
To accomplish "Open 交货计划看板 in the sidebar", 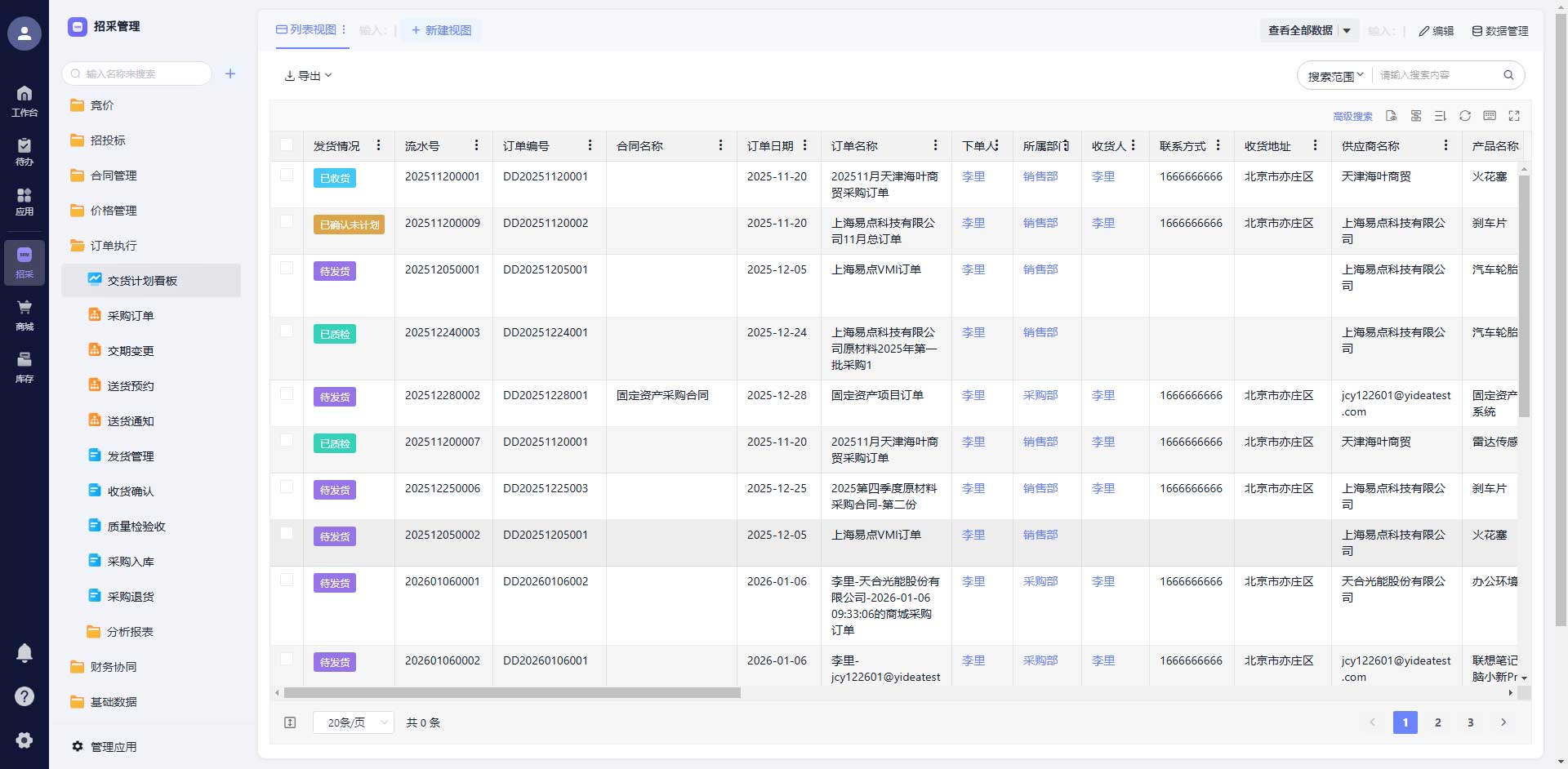I will [x=151, y=281].
